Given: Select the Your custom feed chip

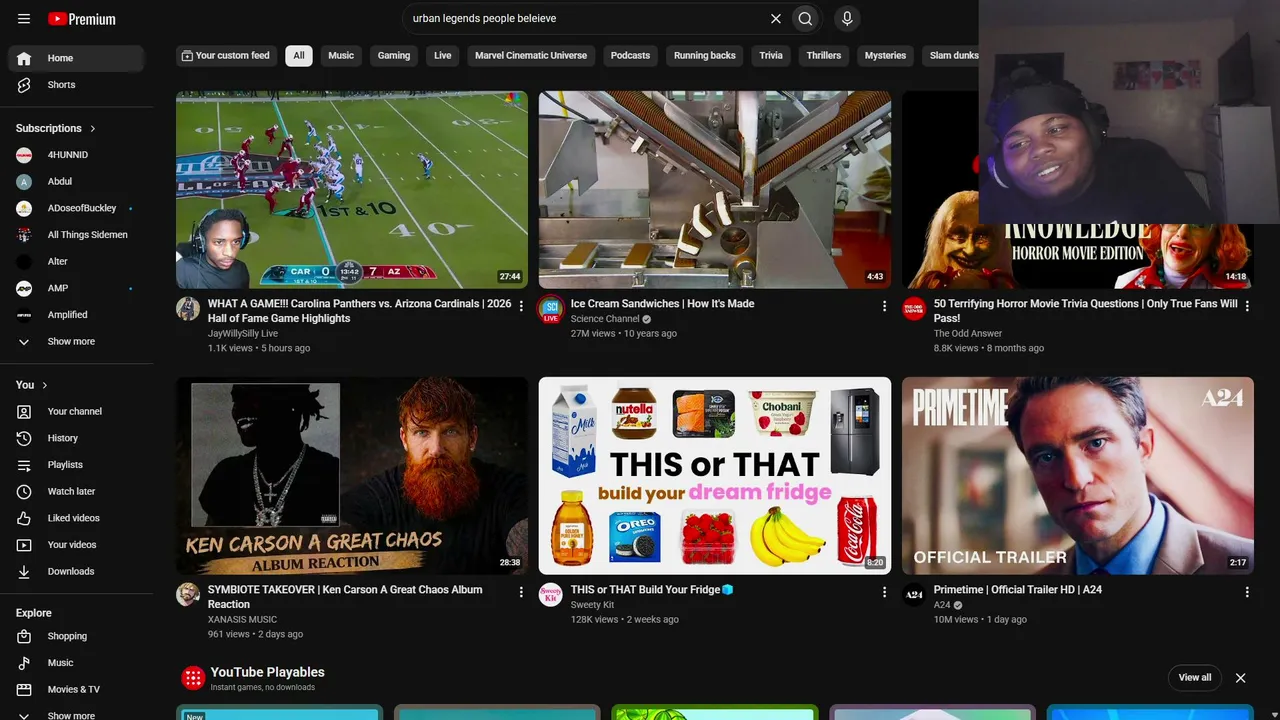Looking at the screenshot, I should (x=226, y=56).
